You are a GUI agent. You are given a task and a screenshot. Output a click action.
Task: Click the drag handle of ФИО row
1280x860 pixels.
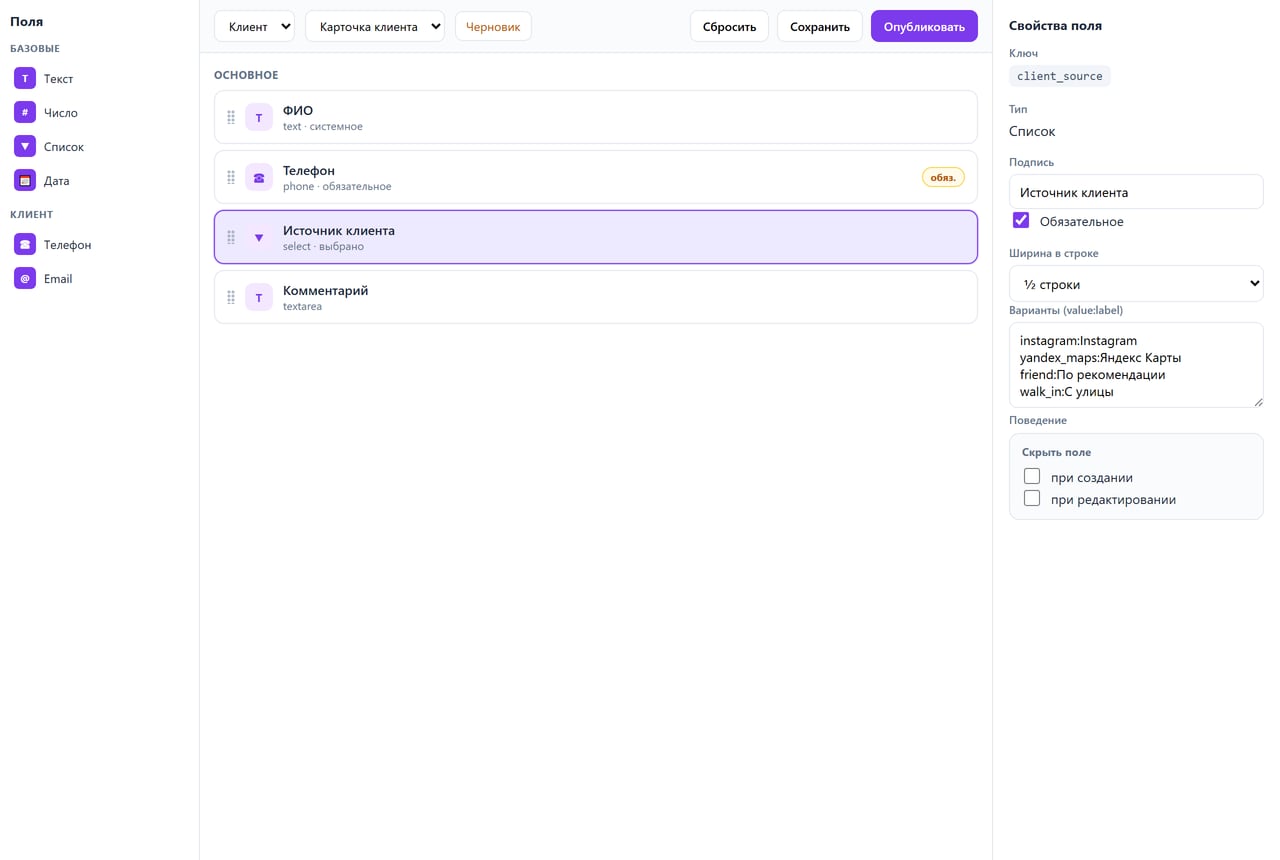tap(231, 118)
